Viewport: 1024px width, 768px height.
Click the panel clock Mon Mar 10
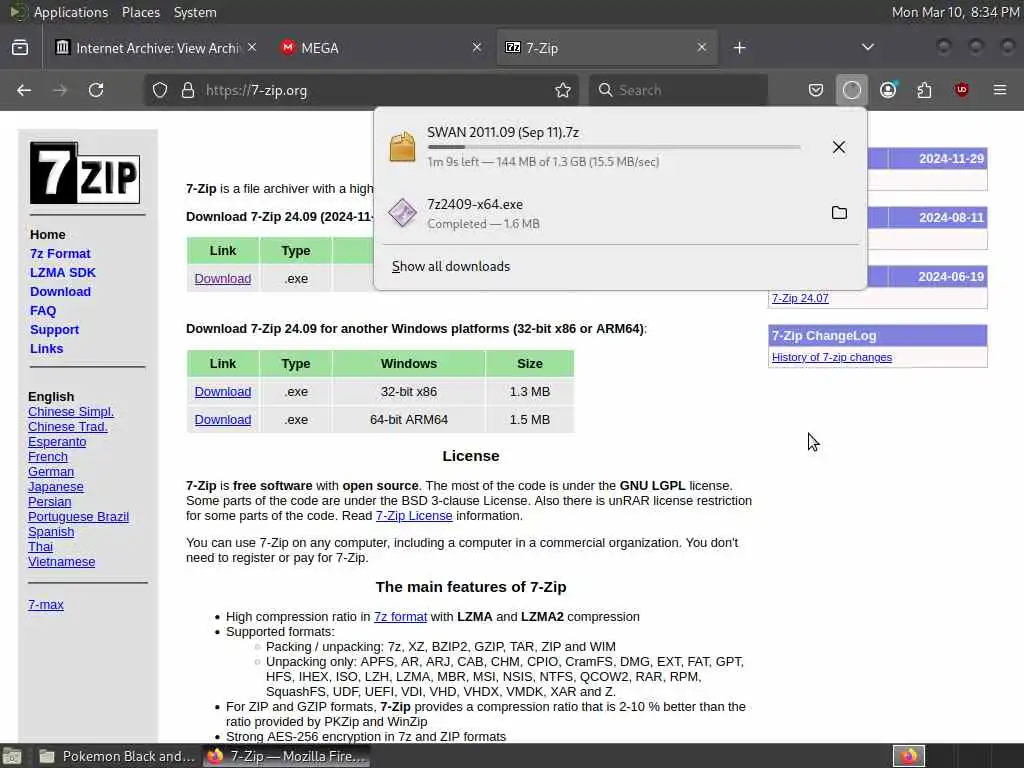click(955, 12)
